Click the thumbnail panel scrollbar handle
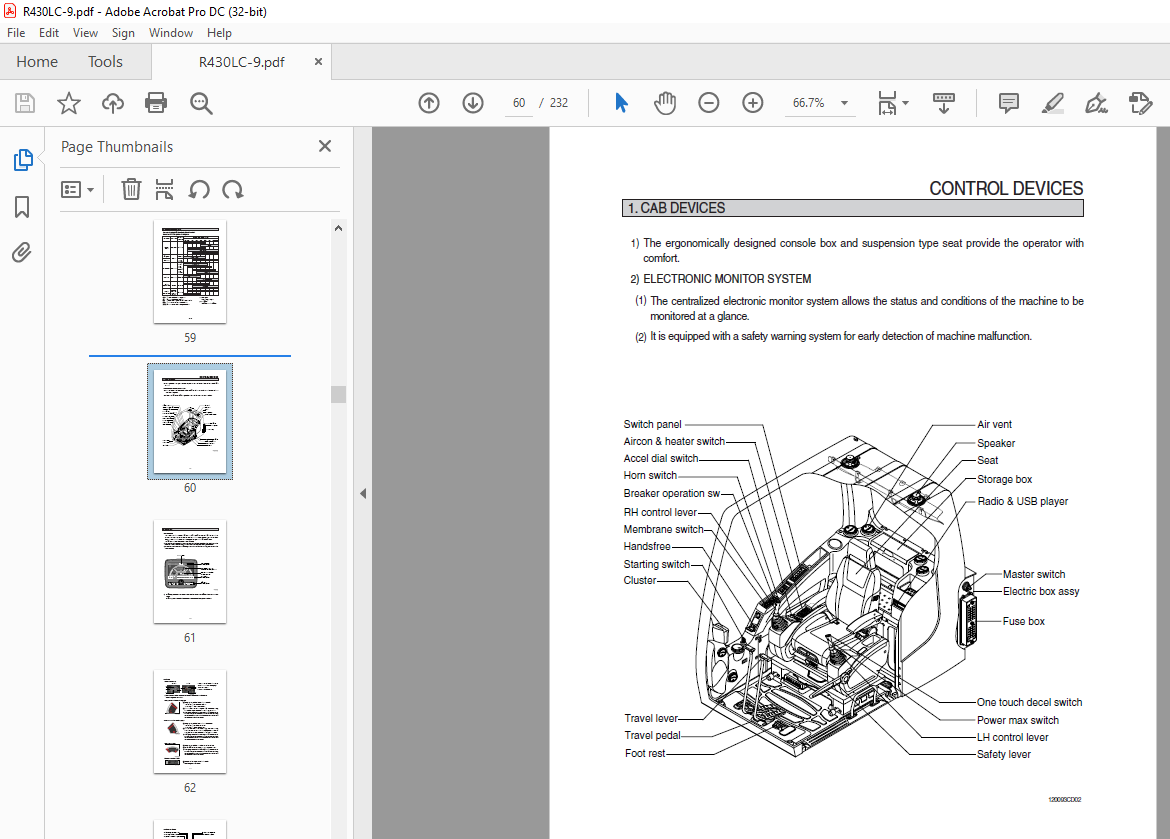The height and width of the screenshot is (839, 1170). coord(338,394)
